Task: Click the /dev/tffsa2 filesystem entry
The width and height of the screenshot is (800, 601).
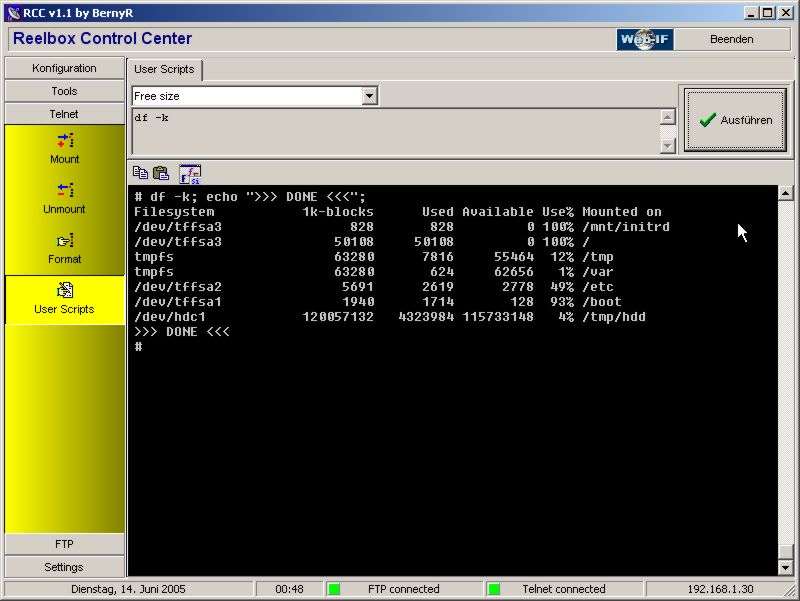Action: pos(178,287)
